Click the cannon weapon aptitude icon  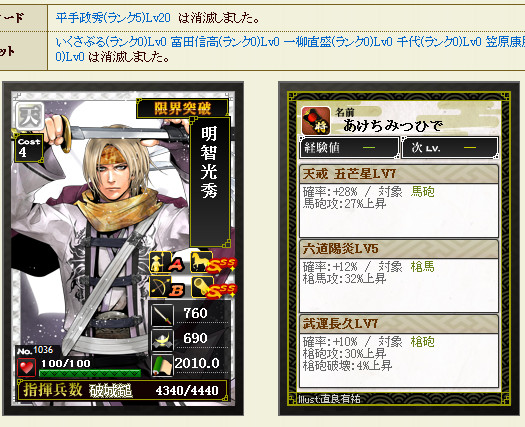click(202, 287)
